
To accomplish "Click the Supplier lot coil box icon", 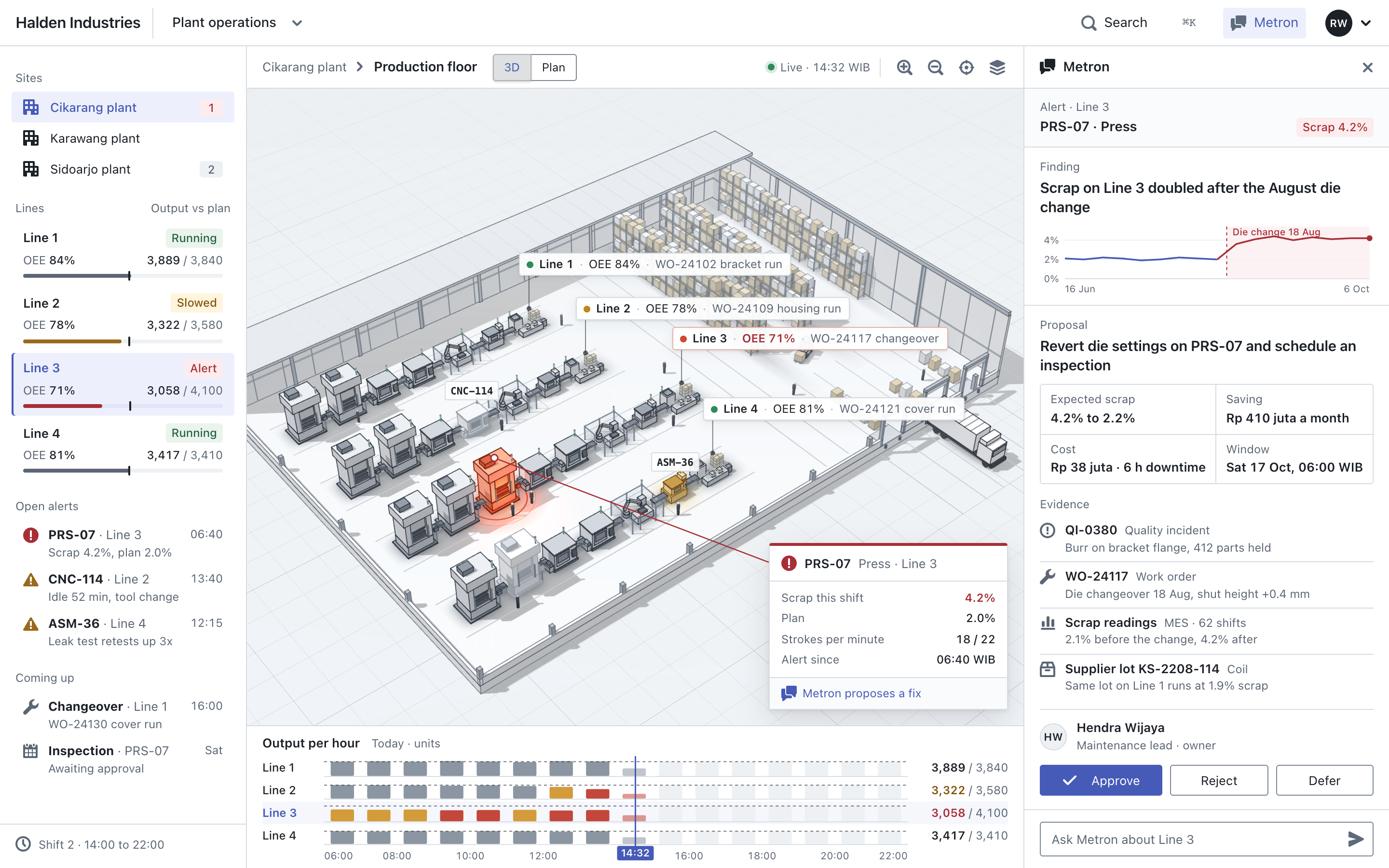I will point(1048,669).
